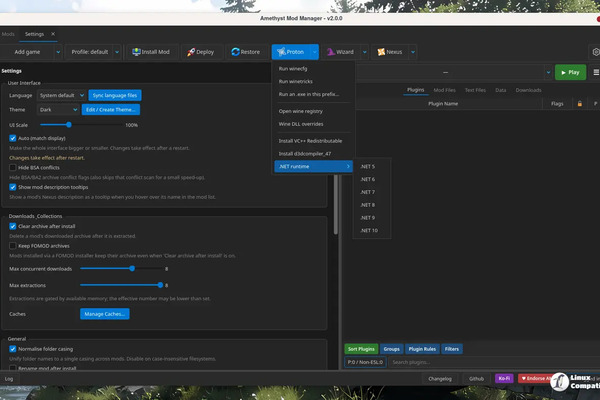Click the green Play button
This screenshot has width=600, height=400.
(570, 72)
